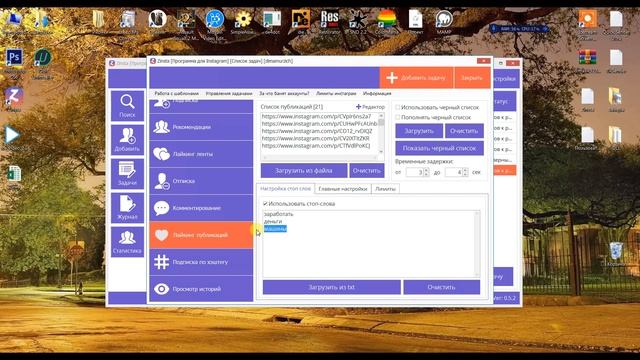Switch to Лимиты tab
The image size is (640, 360).
(385, 189)
